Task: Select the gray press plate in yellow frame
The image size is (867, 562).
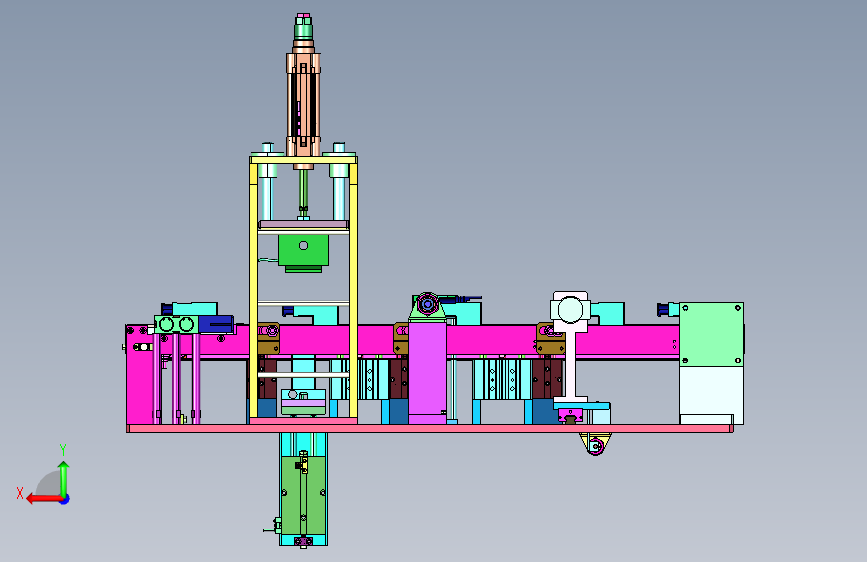Action: (x=303, y=225)
